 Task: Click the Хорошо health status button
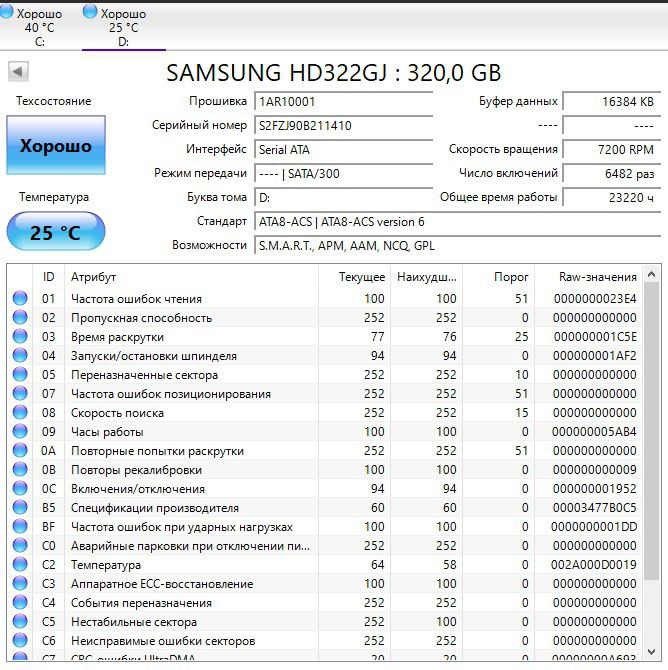[x=56, y=146]
